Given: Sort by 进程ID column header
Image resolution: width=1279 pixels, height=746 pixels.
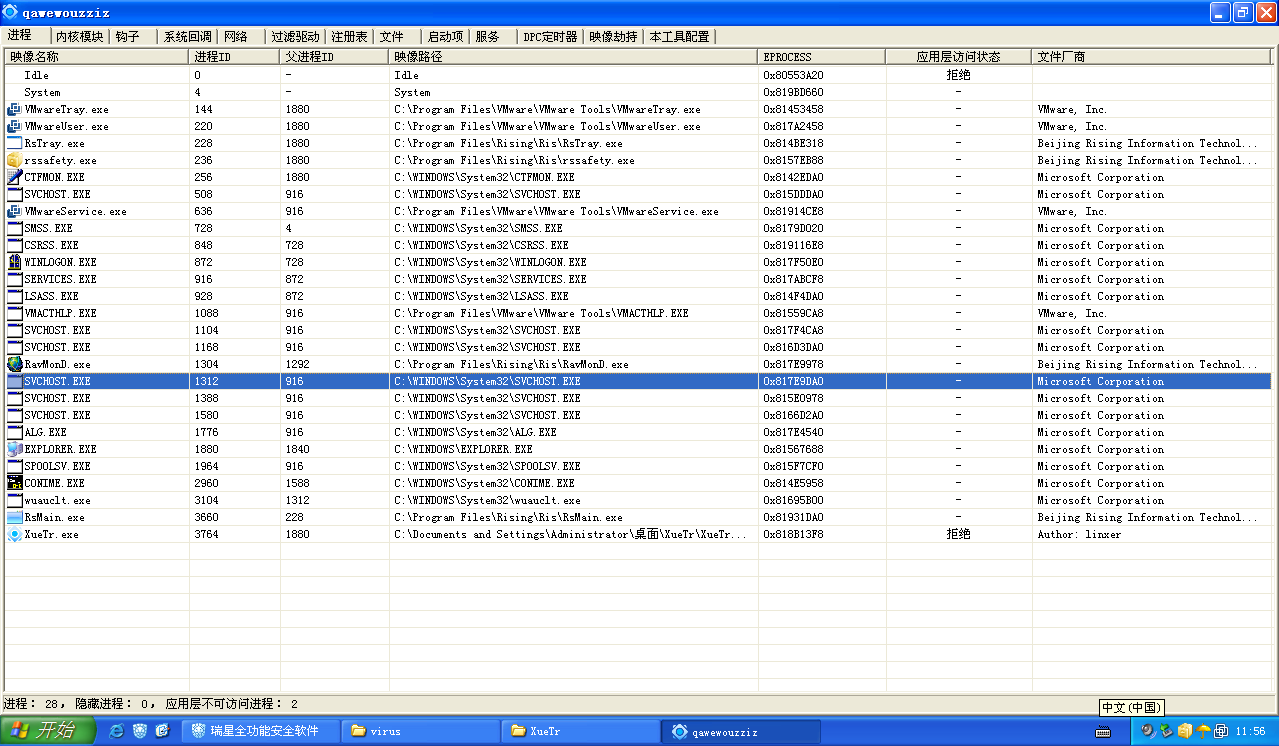Looking at the screenshot, I should 235,57.
